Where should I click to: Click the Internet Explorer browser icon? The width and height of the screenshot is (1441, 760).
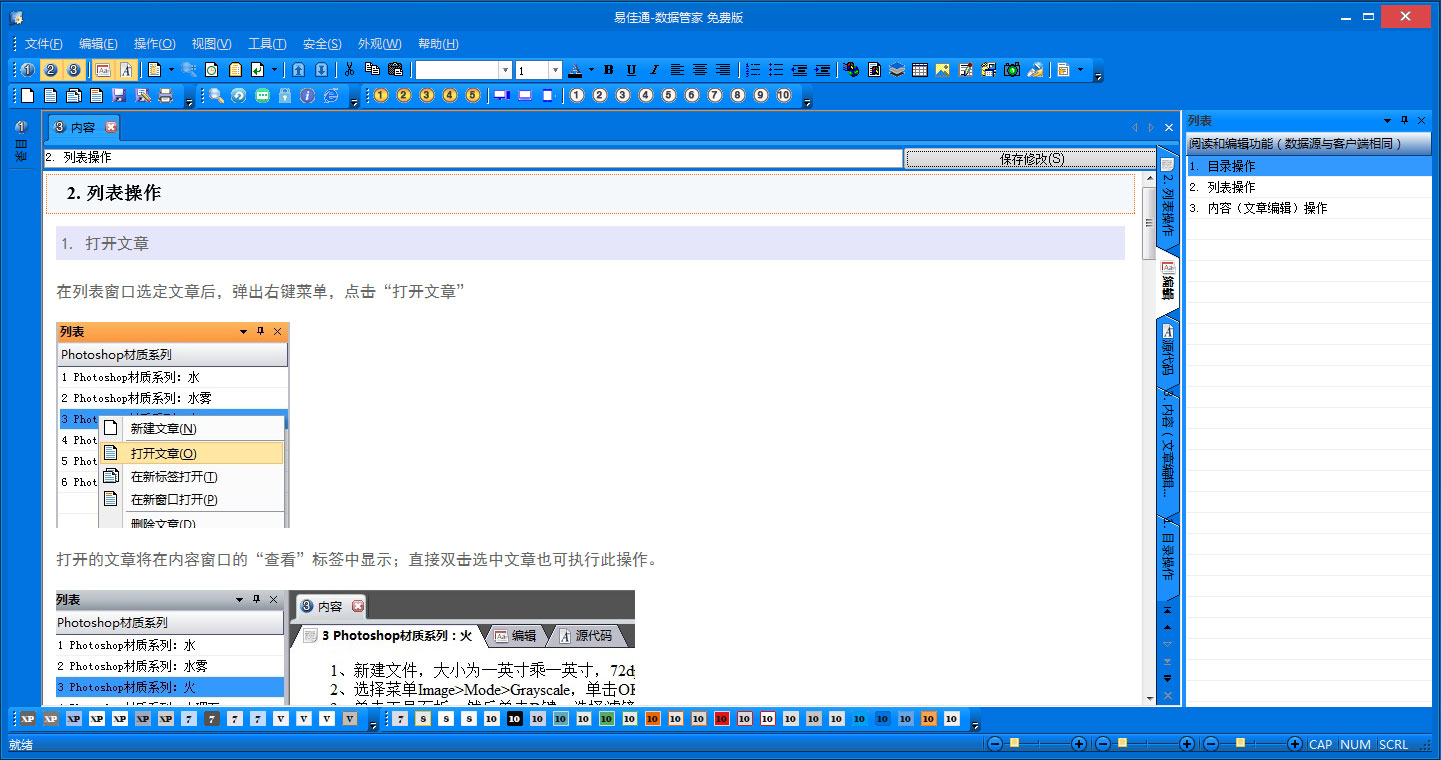tap(331, 96)
